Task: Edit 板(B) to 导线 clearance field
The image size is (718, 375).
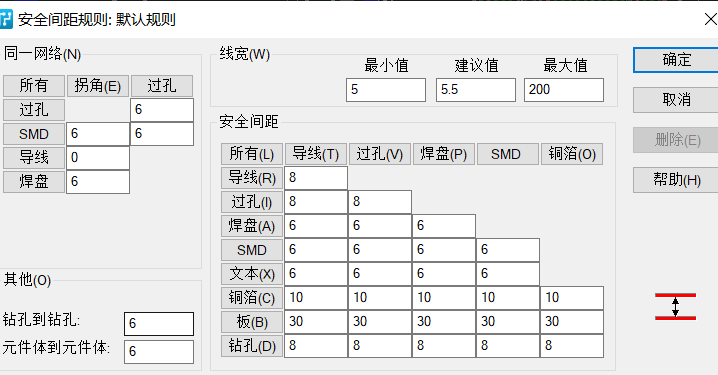Action: point(316,322)
